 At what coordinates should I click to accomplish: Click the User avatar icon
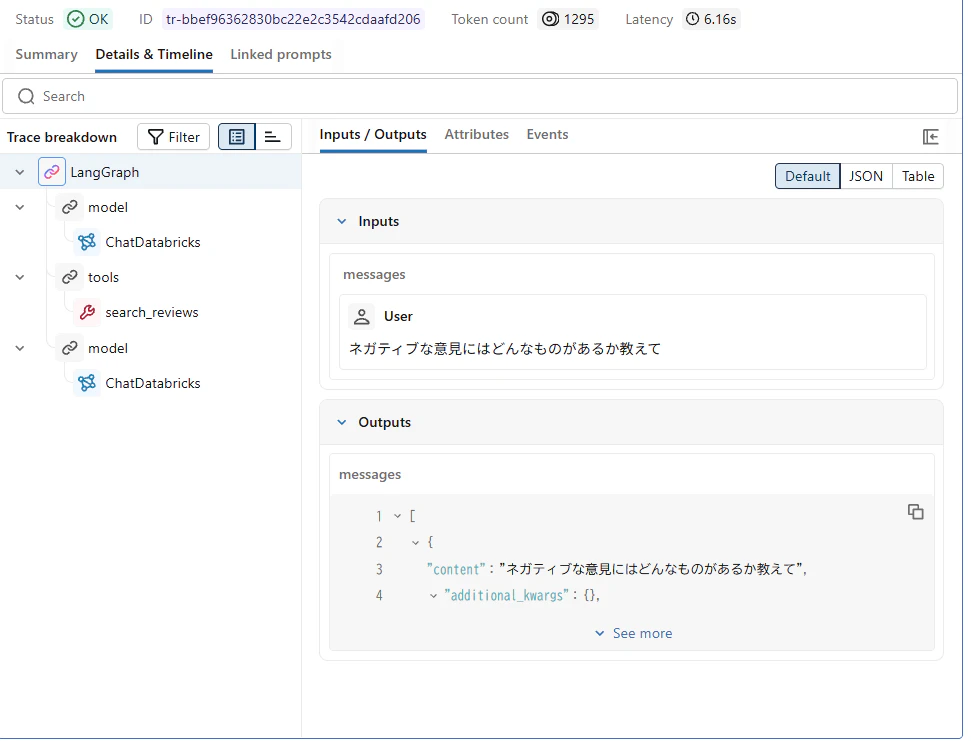[362, 316]
